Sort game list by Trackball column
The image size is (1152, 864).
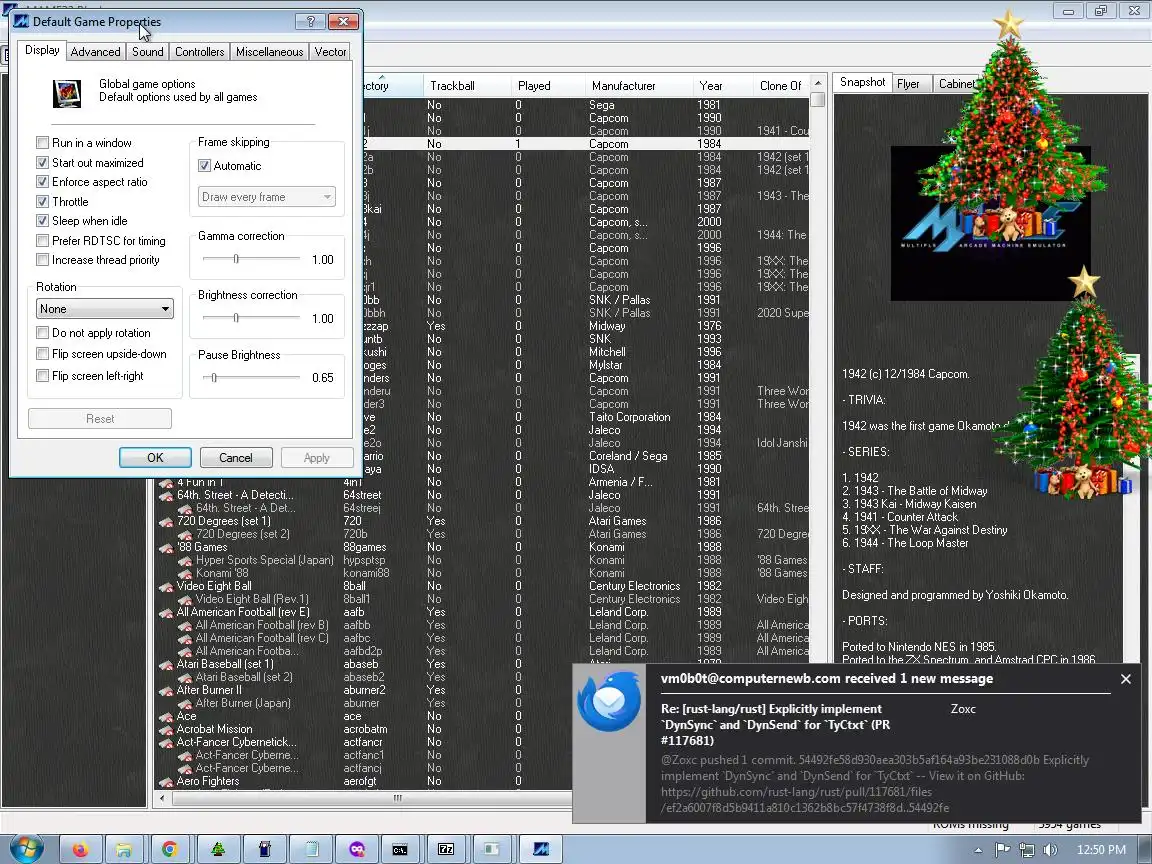click(x=467, y=86)
